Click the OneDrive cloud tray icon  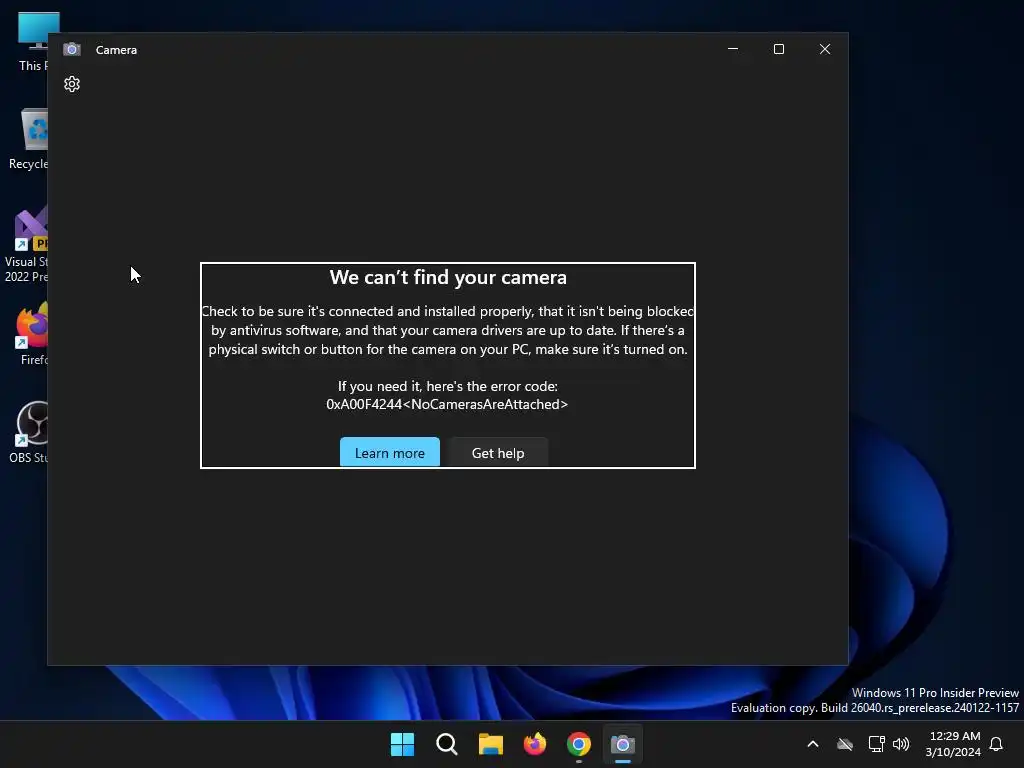[845, 744]
